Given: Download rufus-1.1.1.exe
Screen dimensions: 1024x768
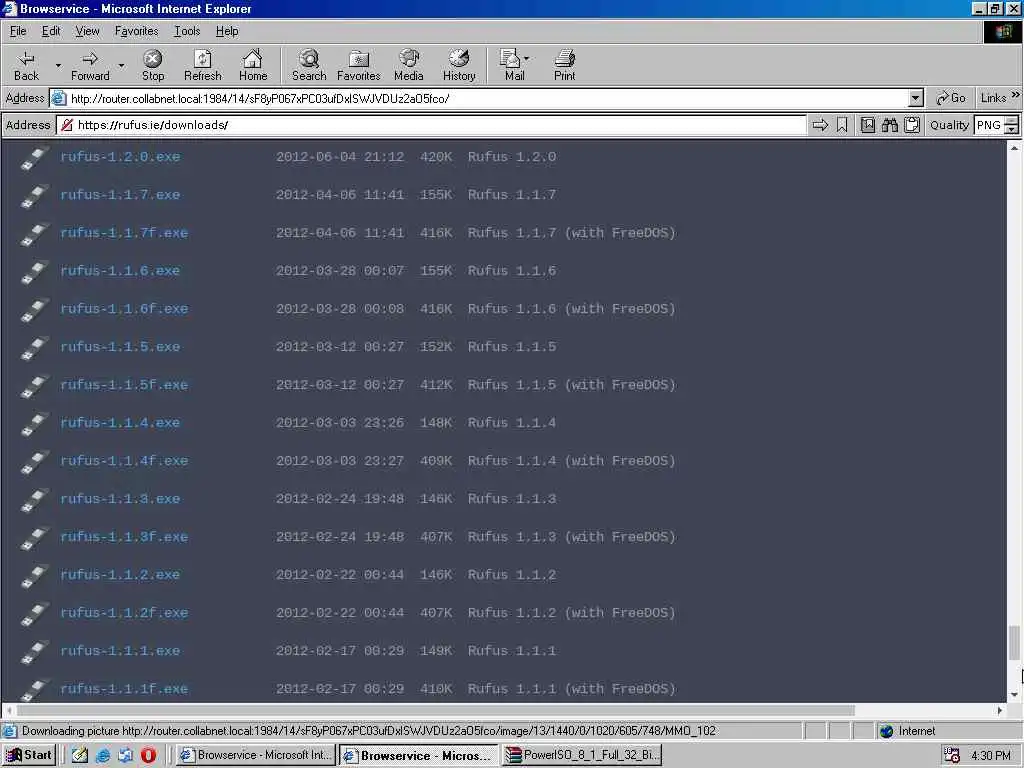Looking at the screenshot, I should pos(120,650).
